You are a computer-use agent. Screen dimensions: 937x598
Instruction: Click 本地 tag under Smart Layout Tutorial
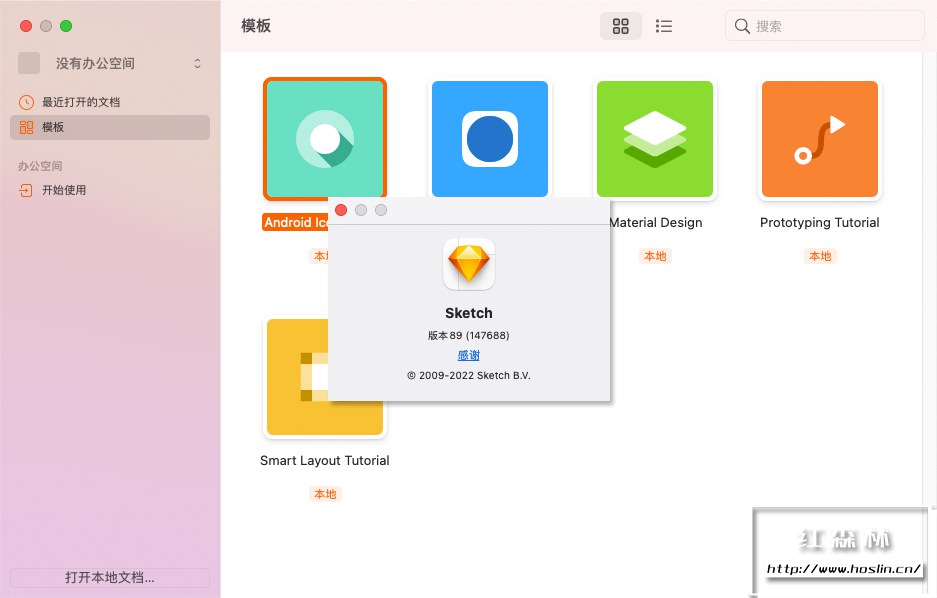coord(325,494)
